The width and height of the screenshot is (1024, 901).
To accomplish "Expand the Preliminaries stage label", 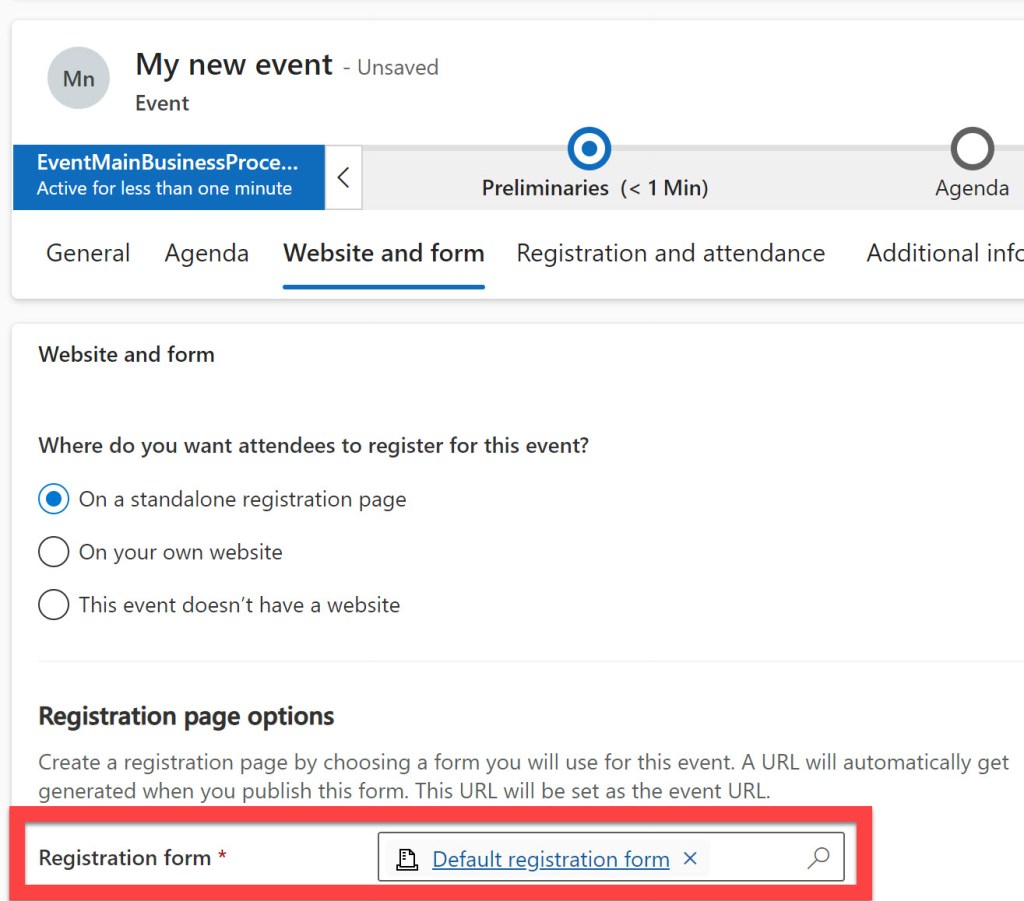I will 594,188.
